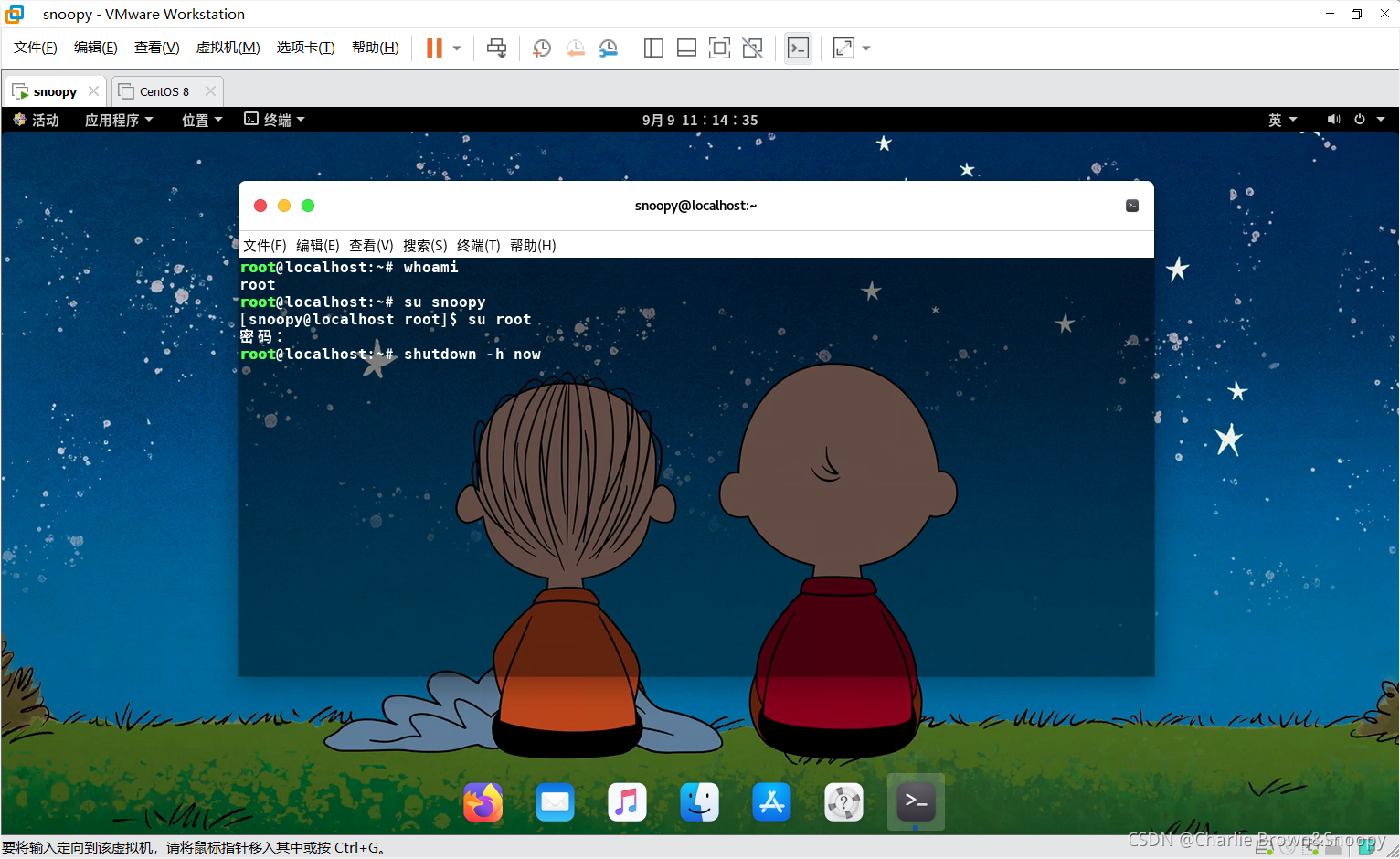This screenshot has width=1400, height=859.
Task: Click the terminal icon in the title bar
Action: tap(1132, 206)
